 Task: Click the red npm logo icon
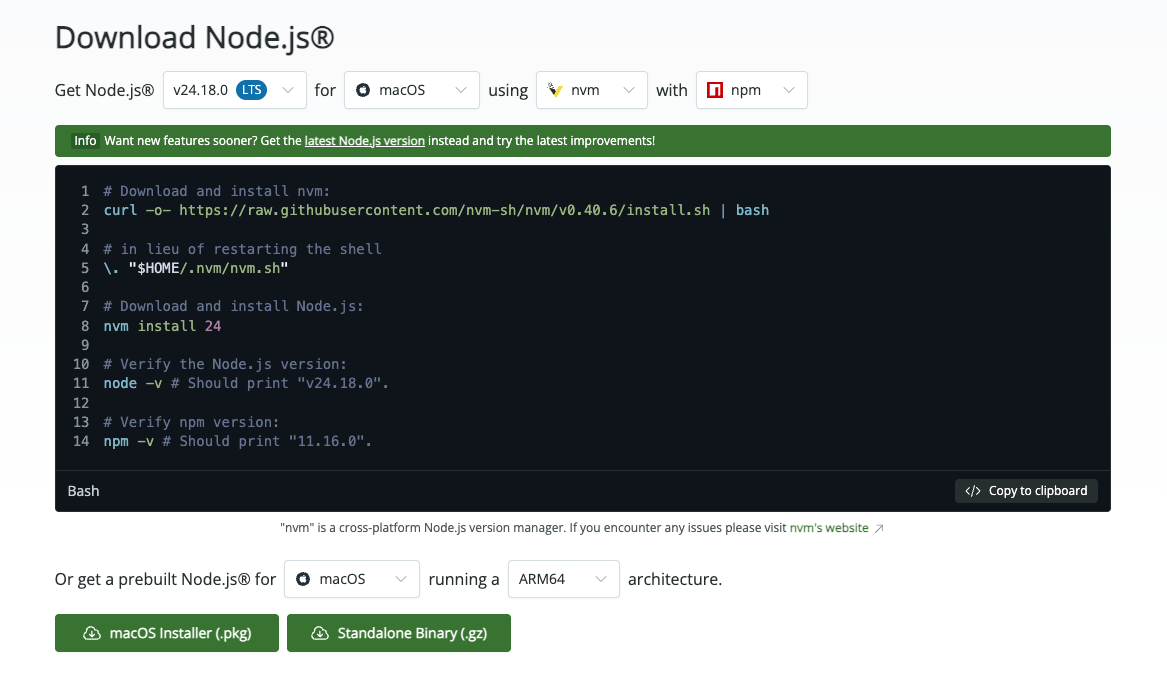(x=714, y=90)
